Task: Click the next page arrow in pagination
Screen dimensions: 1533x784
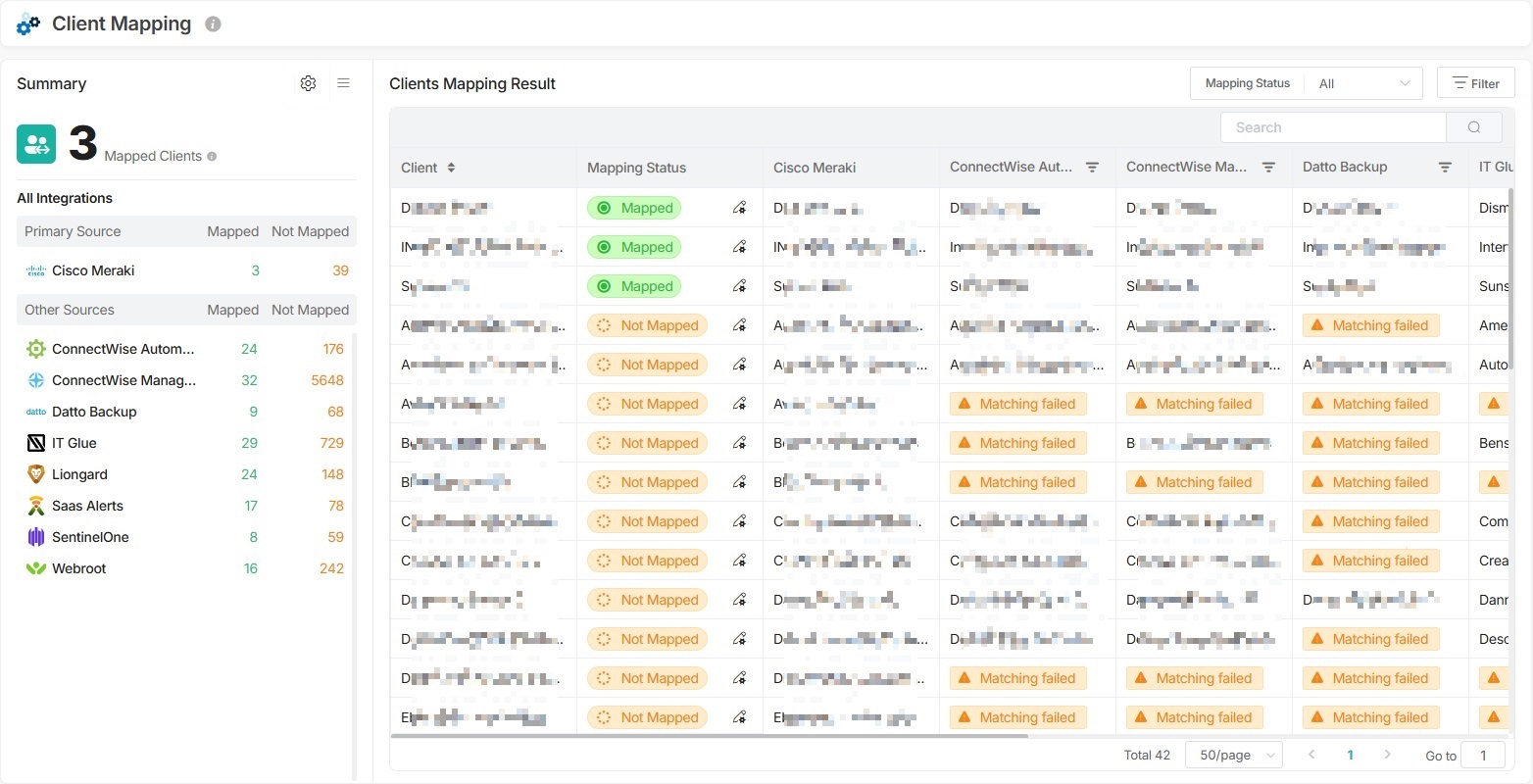Action: (x=1388, y=755)
